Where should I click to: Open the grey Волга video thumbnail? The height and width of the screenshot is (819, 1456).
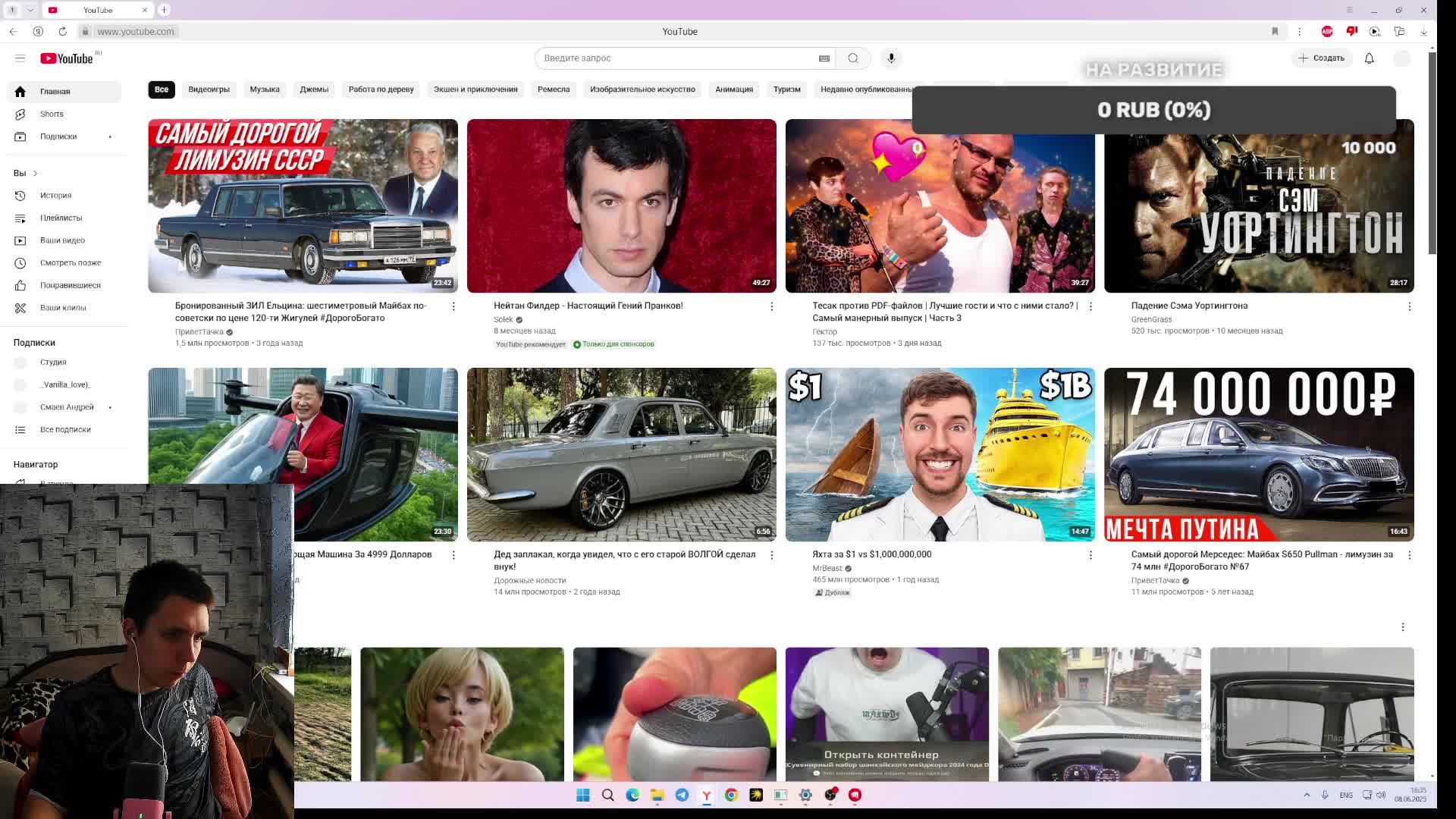[621, 454]
